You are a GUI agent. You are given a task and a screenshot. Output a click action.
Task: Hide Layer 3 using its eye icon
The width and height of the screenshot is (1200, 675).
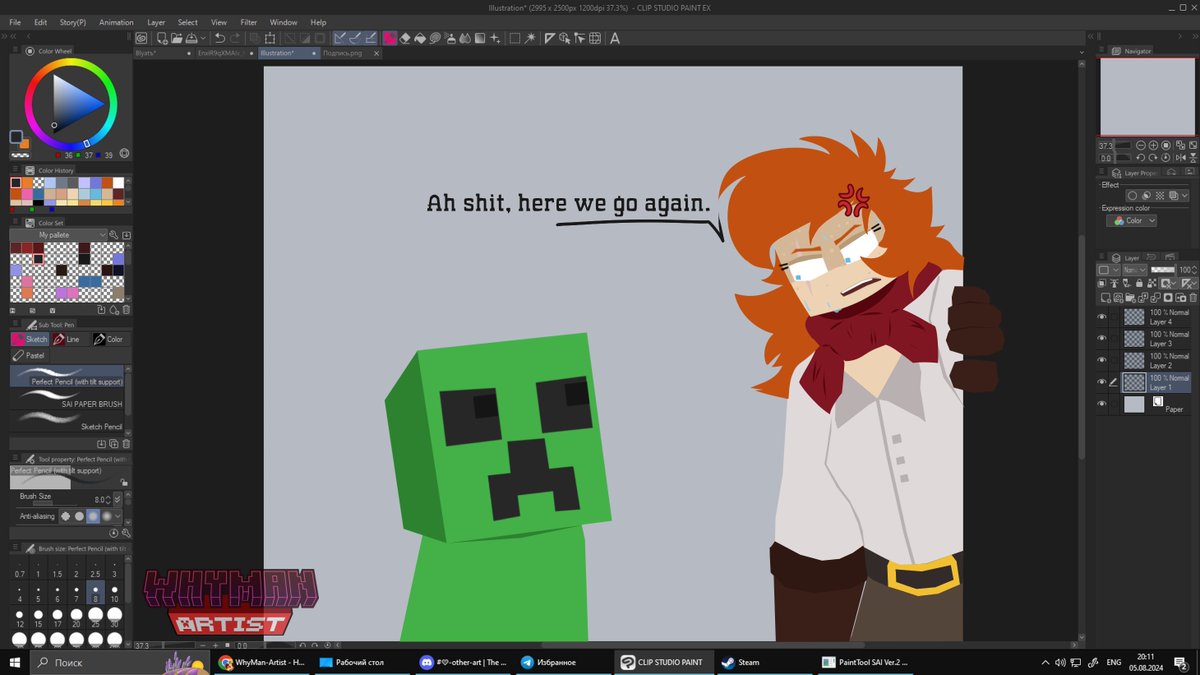(x=1103, y=339)
